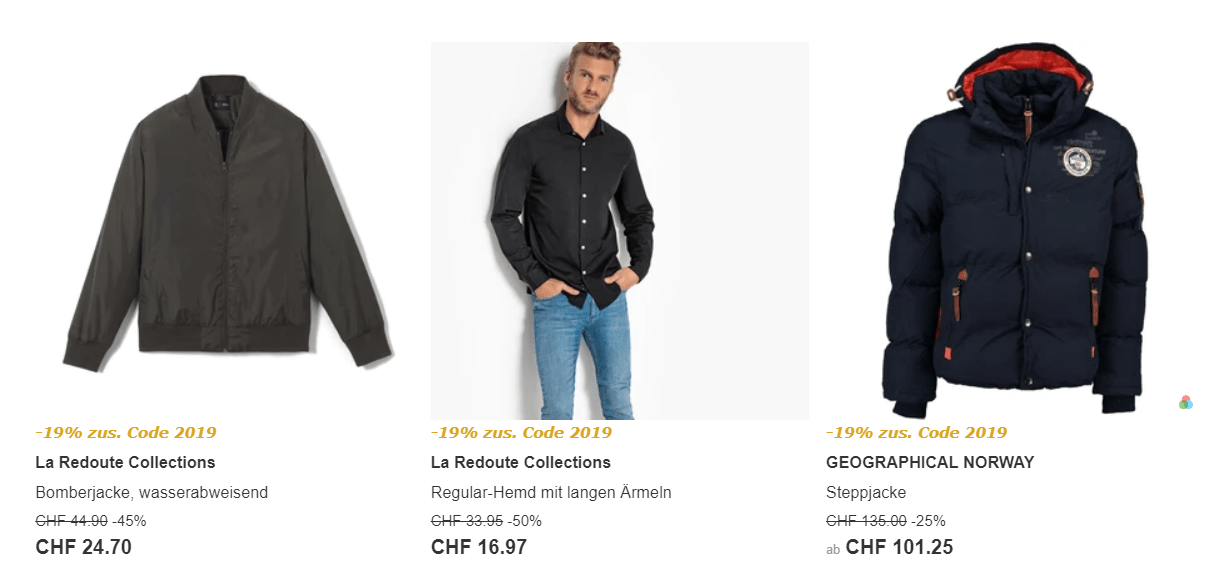Click the Regular-Hemd mit langen Ärmeln title
The width and height of the screenshot is (1226, 587).
(551, 492)
